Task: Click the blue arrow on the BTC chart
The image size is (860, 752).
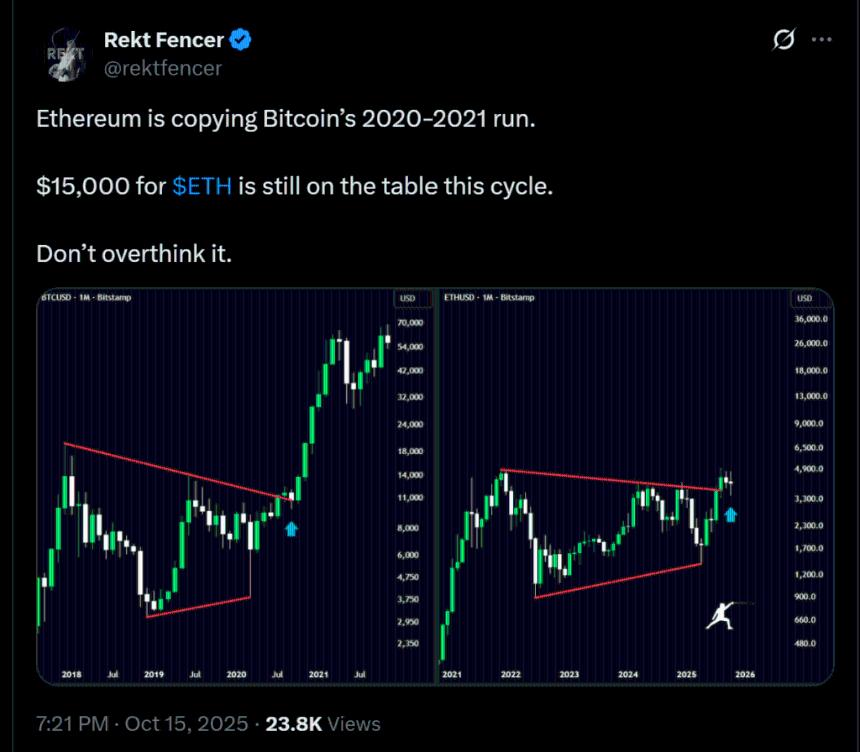Action: coord(291,528)
